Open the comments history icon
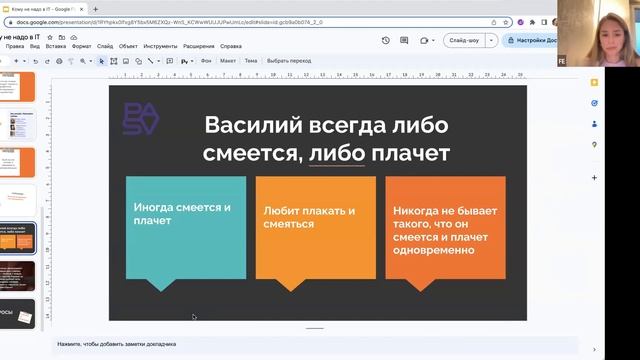 (404, 40)
